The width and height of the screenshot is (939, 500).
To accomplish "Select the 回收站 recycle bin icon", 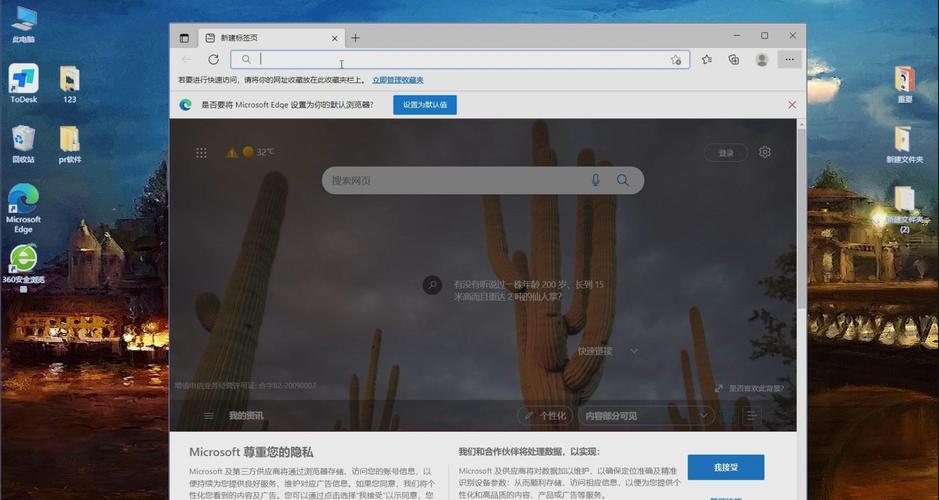I will tap(23, 144).
